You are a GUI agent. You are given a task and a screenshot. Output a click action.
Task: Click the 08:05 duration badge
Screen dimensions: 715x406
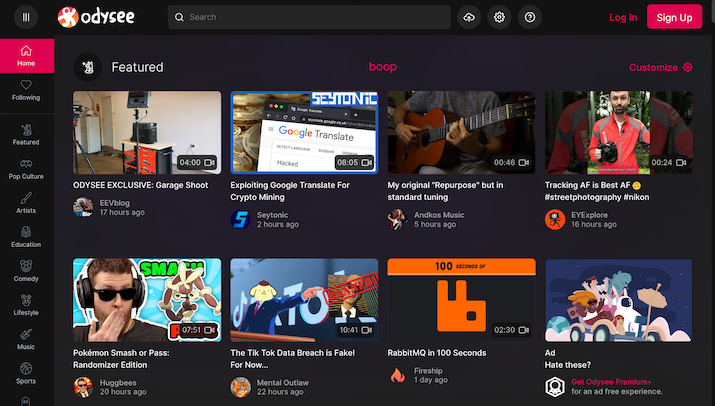tap(354, 162)
